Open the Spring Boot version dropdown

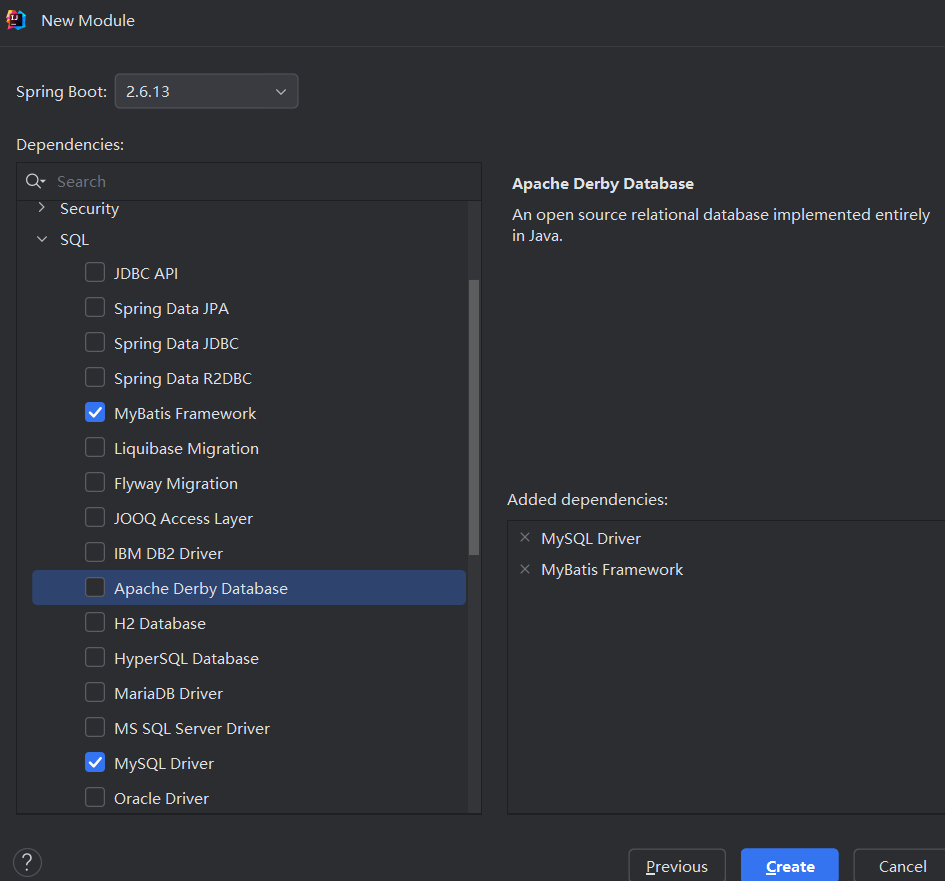(x=207, y=91)
